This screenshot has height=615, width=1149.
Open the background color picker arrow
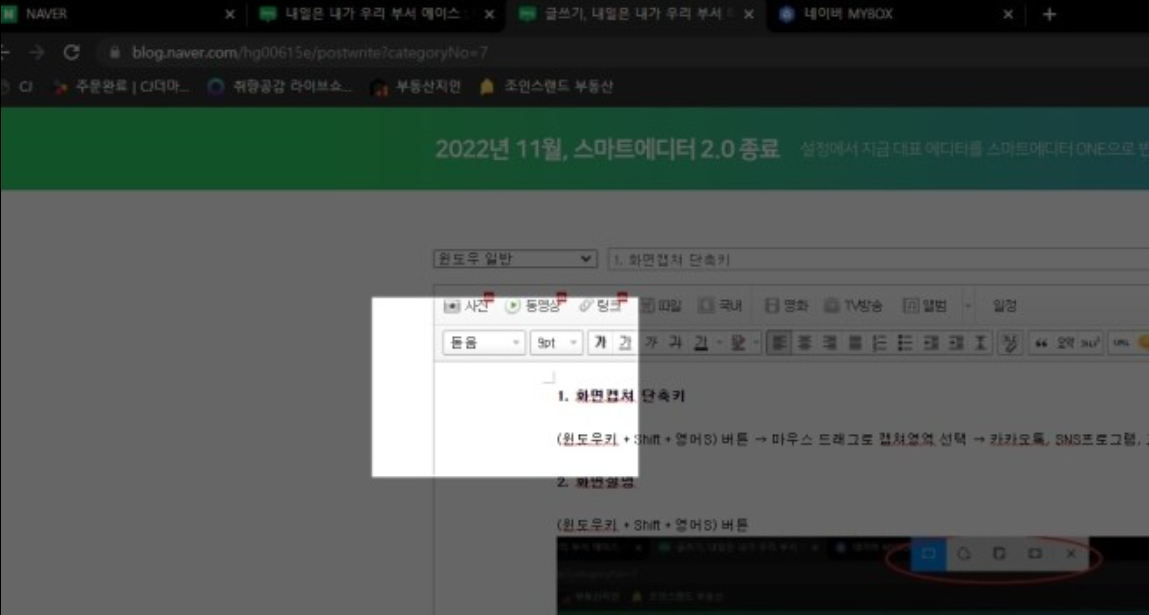(x=755, y=342)
